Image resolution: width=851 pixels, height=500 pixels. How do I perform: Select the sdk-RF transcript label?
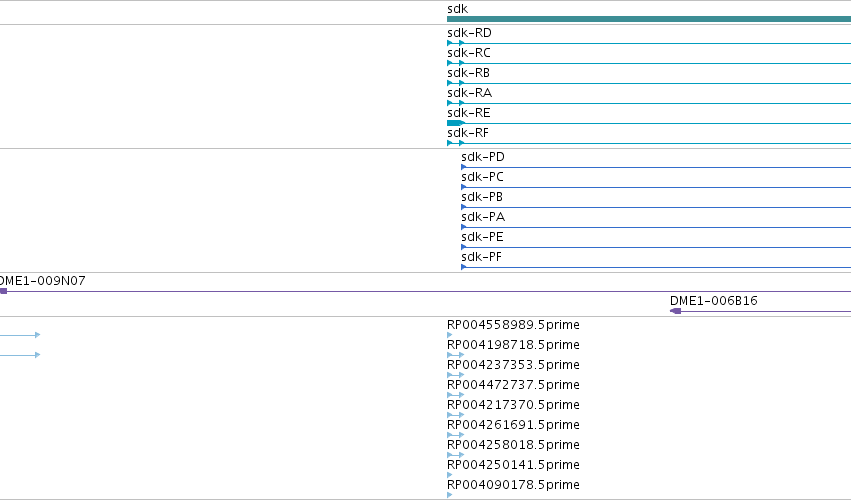point(468,133)
